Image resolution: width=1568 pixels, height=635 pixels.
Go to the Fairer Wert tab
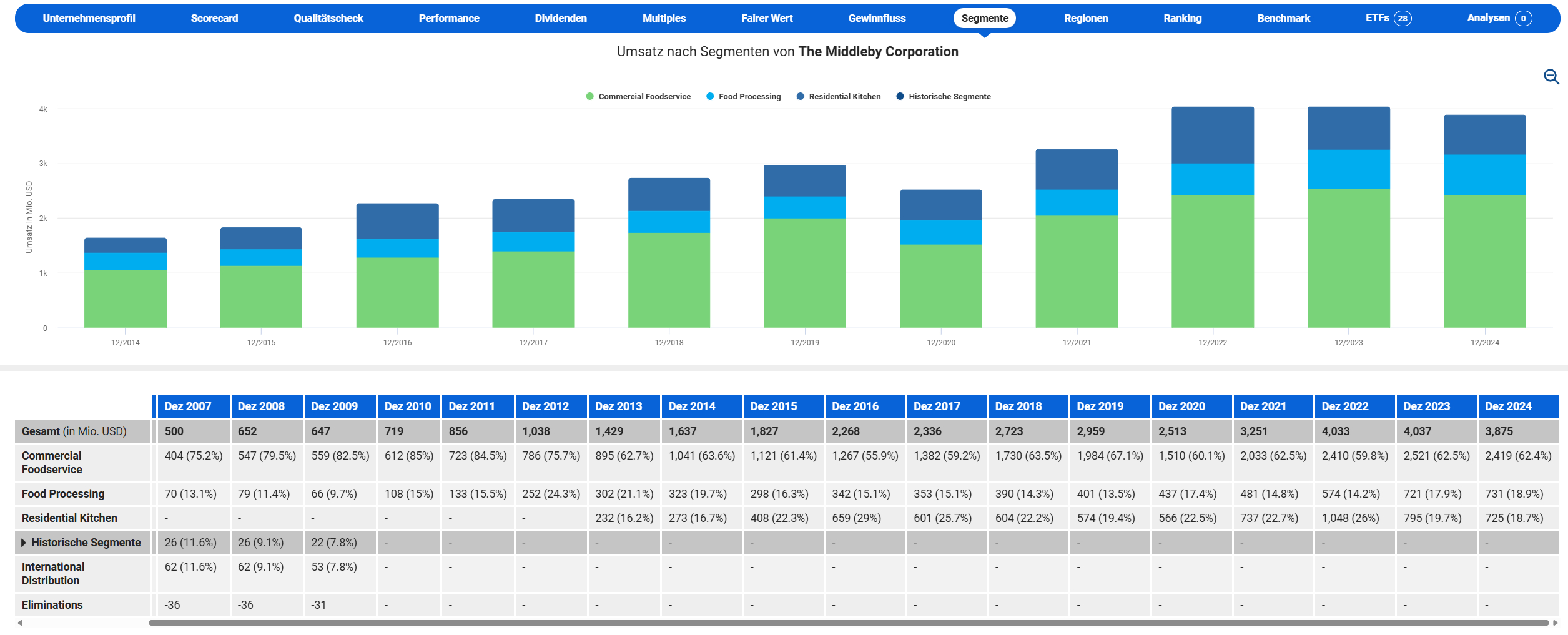click(x=766, y=18)
